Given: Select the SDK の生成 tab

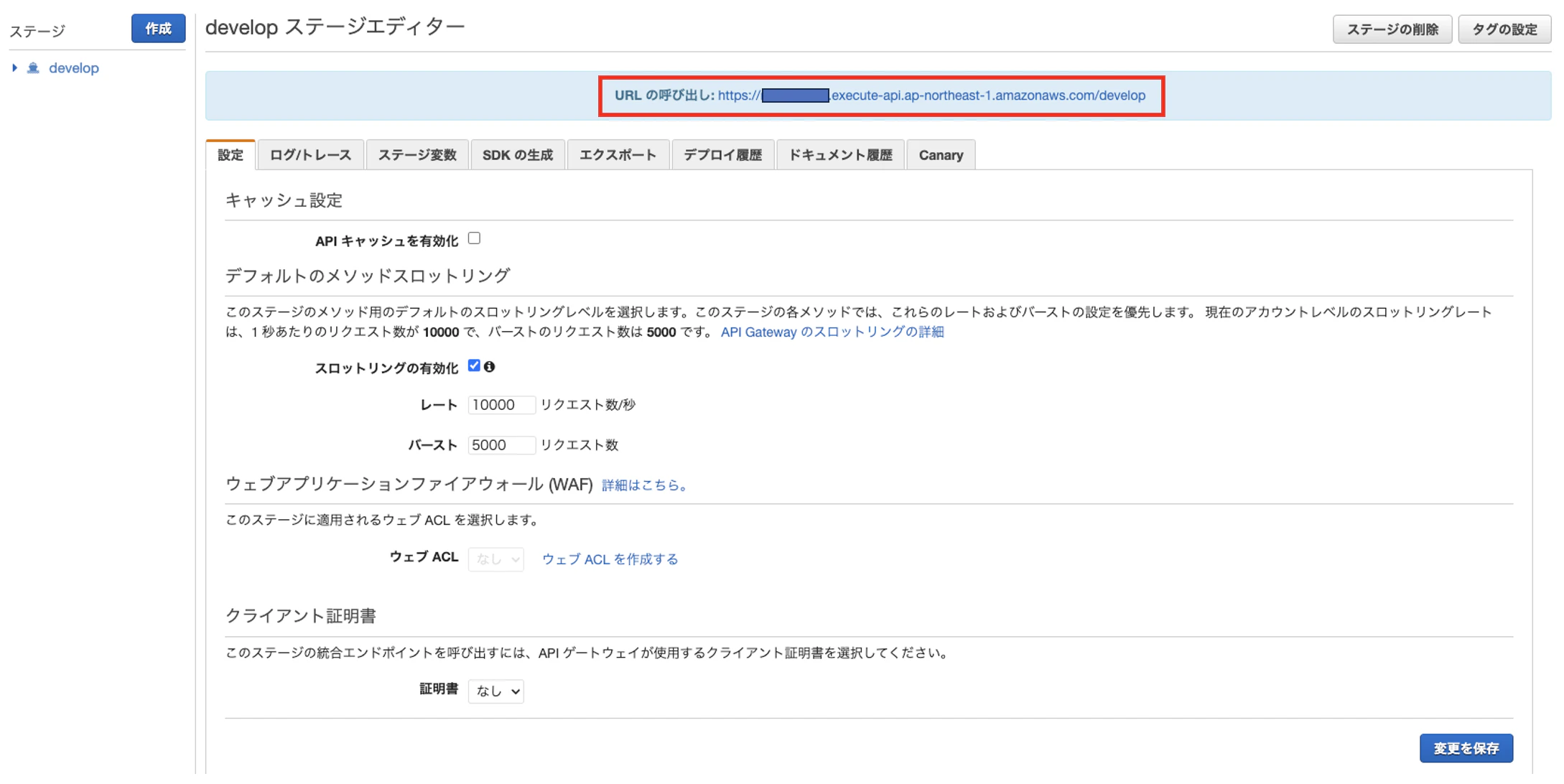Looking at the screenshot, I should click(x=517, y=155).
